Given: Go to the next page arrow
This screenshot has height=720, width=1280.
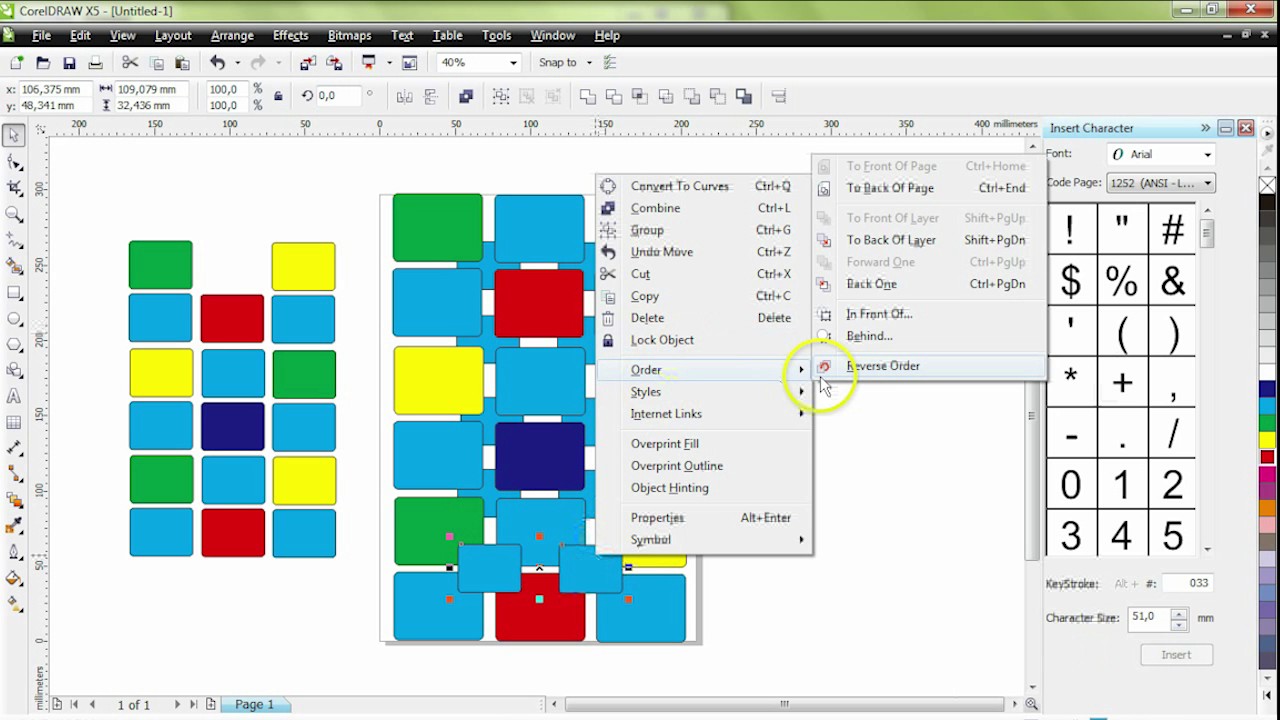Looking at the screenshot, I should point(177,705).
